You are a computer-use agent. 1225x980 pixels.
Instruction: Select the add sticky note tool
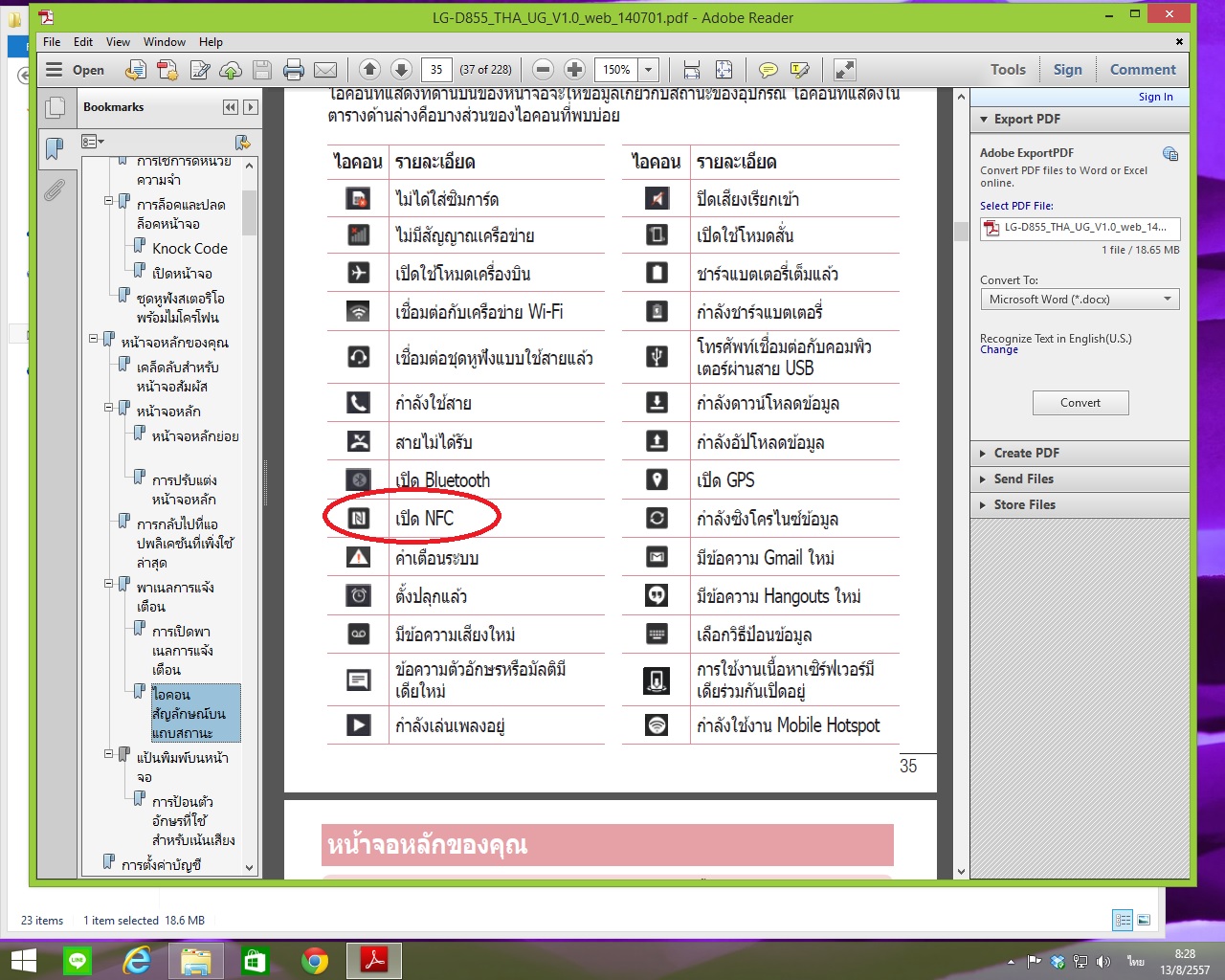point(768,70)
